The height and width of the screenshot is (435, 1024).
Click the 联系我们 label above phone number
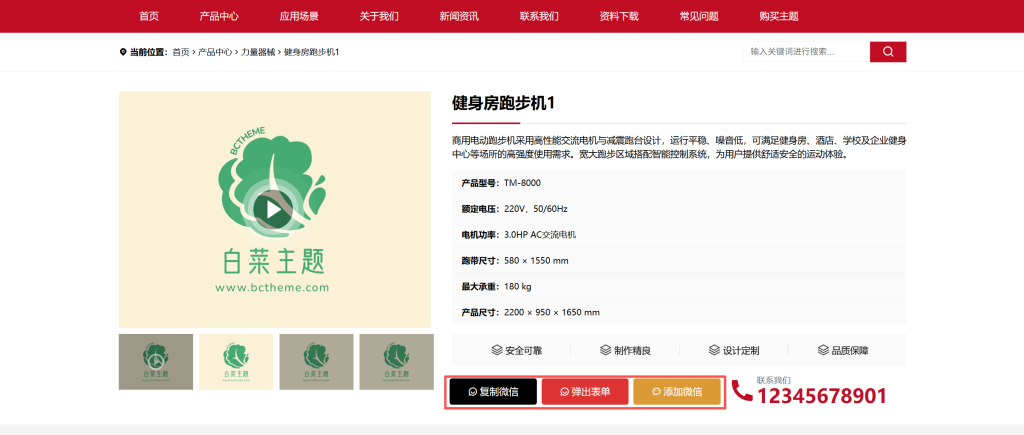pyautogui.click(x=773, y=380)
